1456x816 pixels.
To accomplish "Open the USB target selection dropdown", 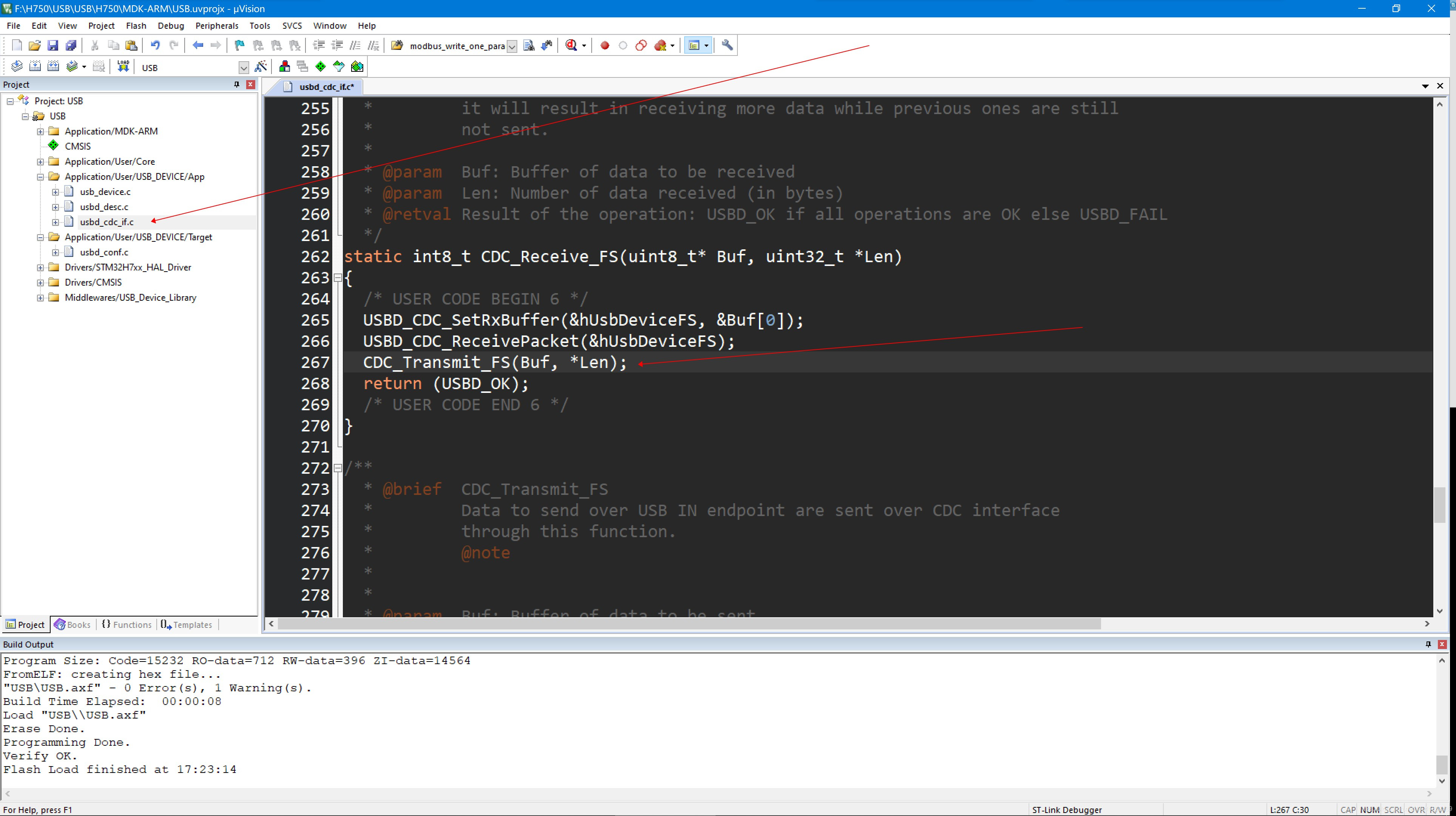I will (x=244, y=68).
